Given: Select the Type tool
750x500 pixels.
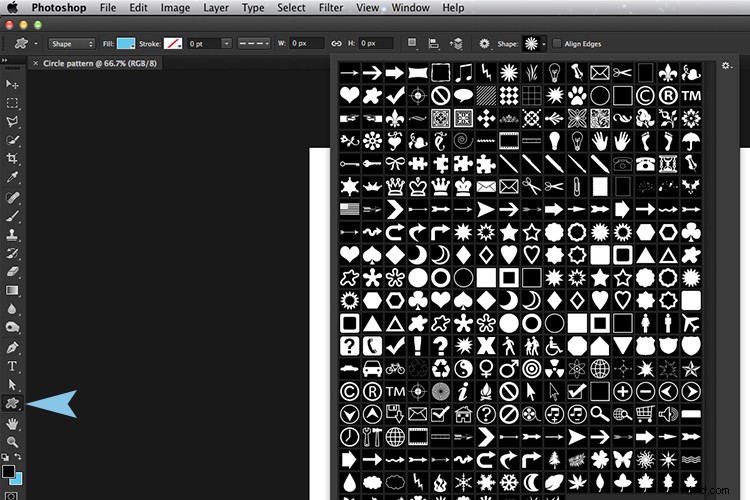Looking at the screenshot, I should pos(13,366).
